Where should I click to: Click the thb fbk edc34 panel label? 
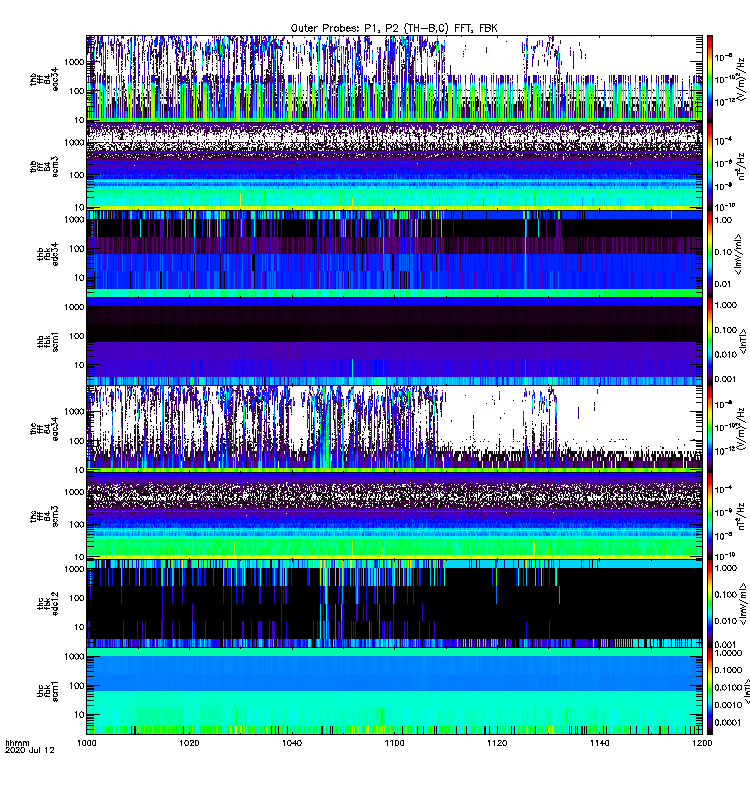point(47,254)
